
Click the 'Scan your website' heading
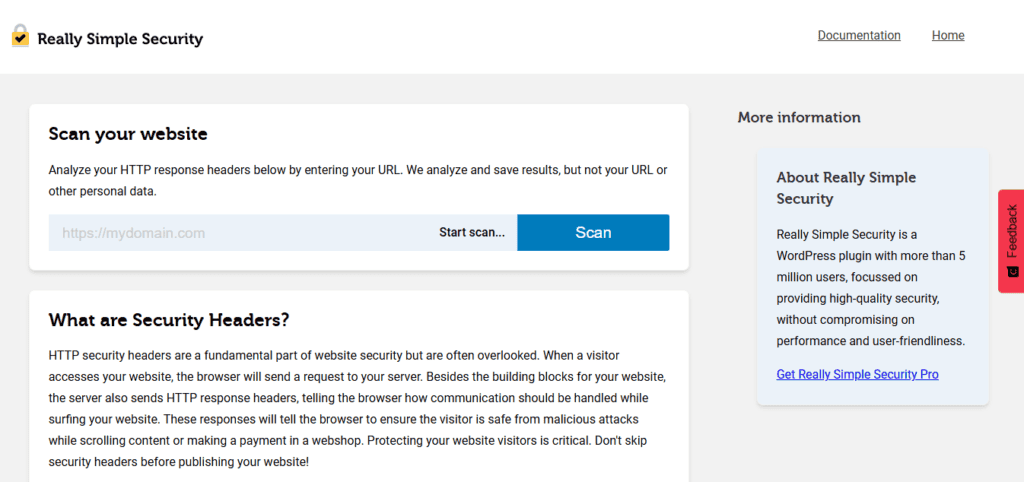128,135
